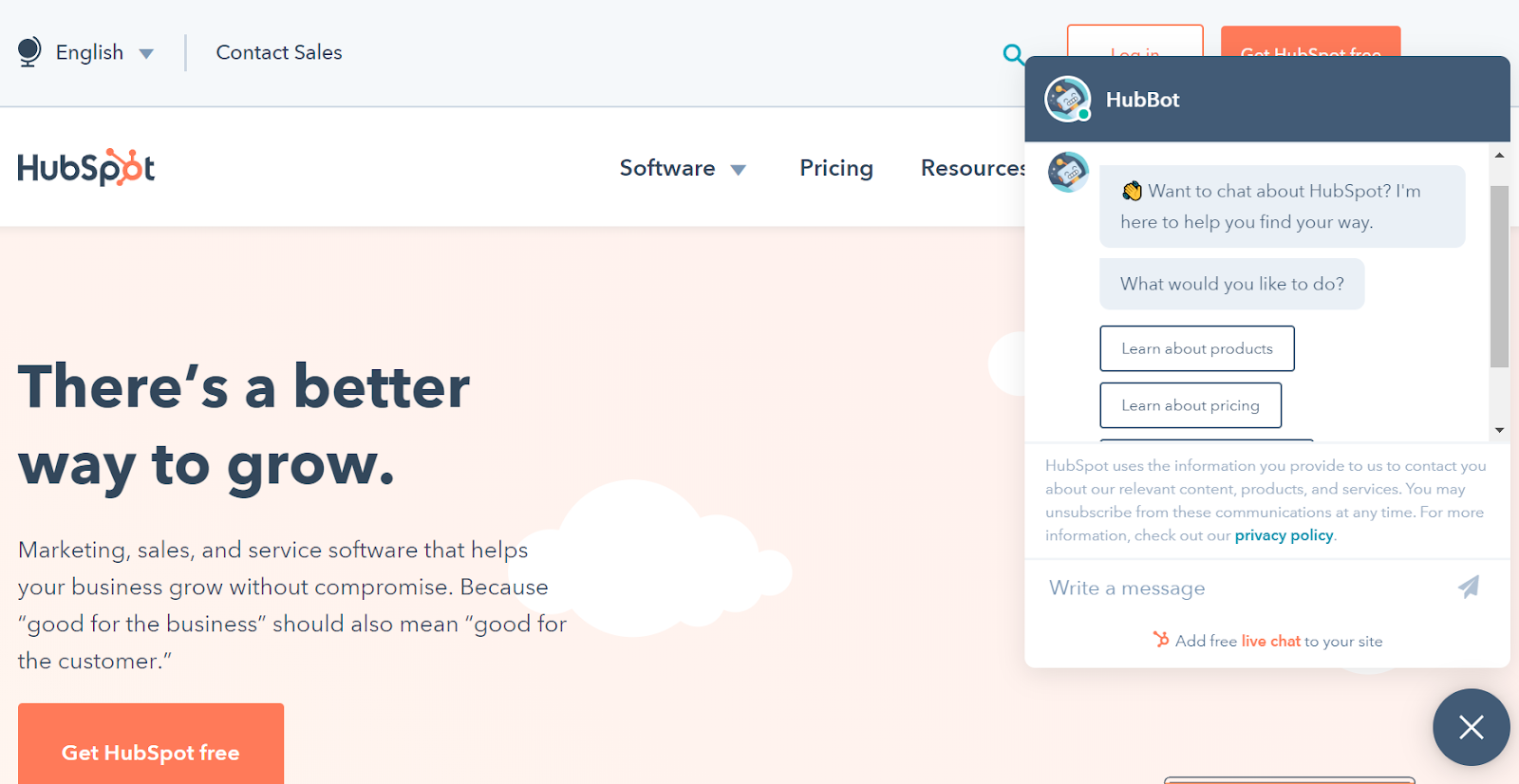Click the HubBot title text

tap(1142, 100)
